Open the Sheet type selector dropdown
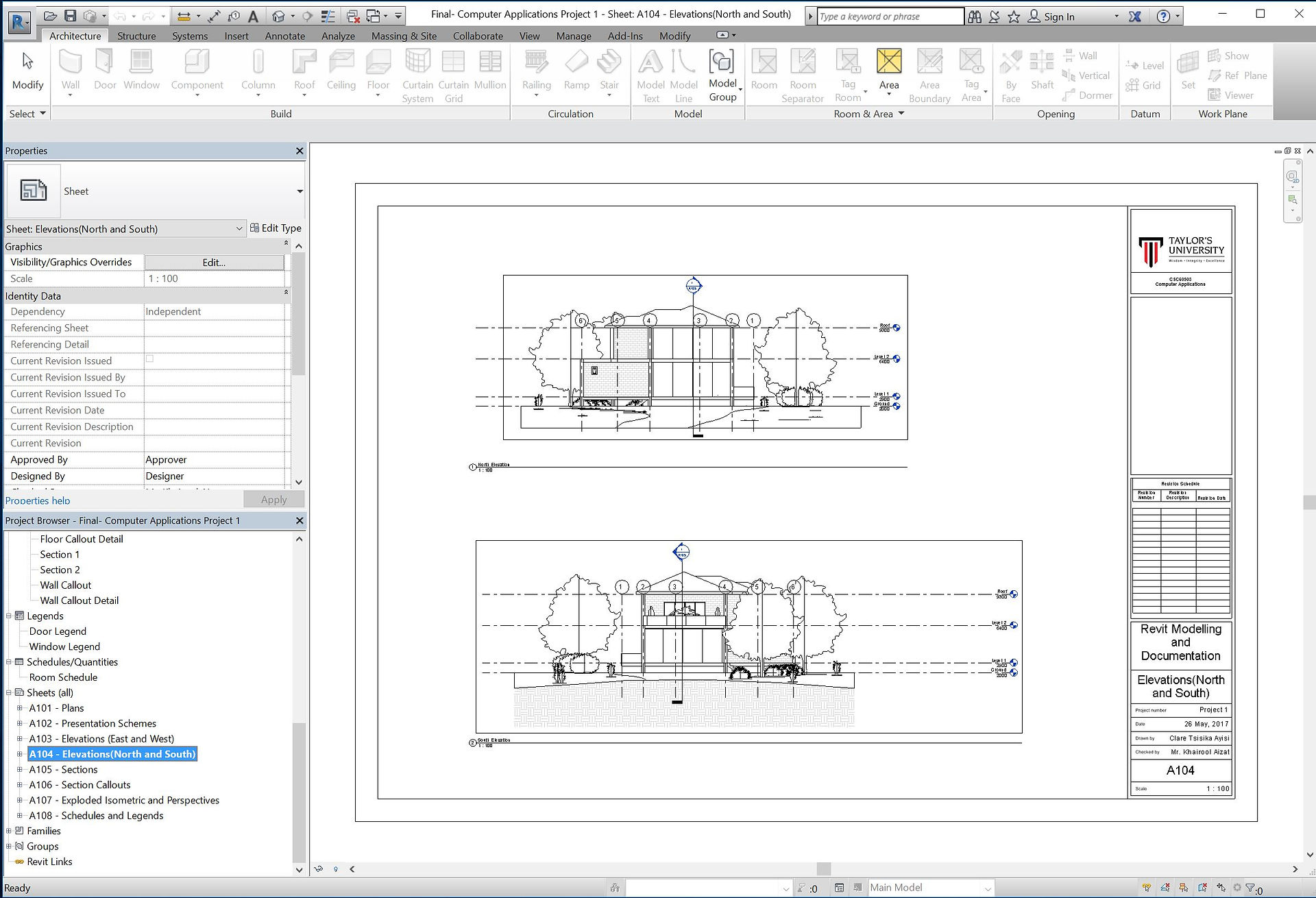Image resolution: width=1316 pixels, height=898 pixels. (300, 191)
